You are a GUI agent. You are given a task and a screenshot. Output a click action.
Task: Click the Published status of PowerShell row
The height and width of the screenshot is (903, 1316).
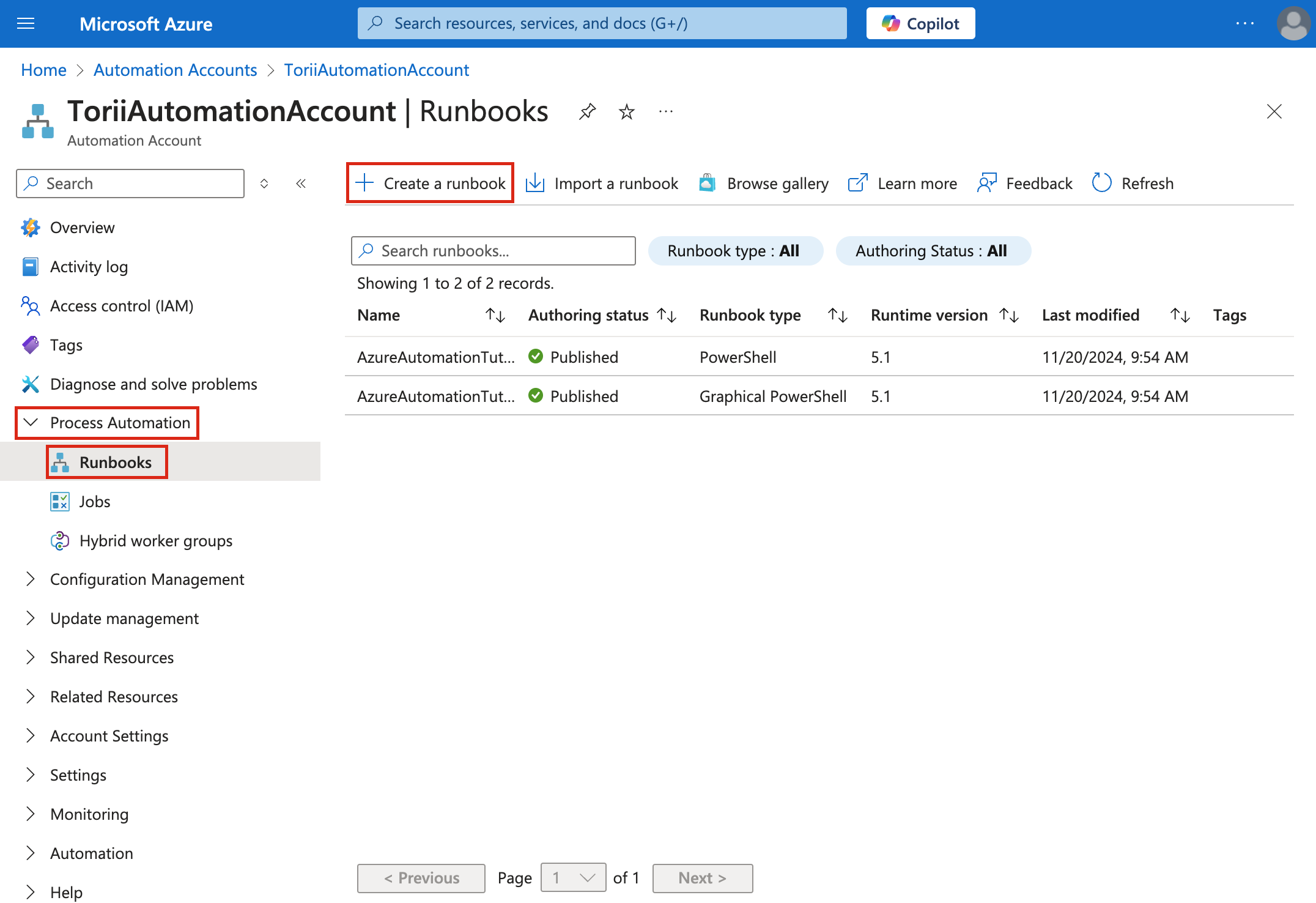[573, 357]
